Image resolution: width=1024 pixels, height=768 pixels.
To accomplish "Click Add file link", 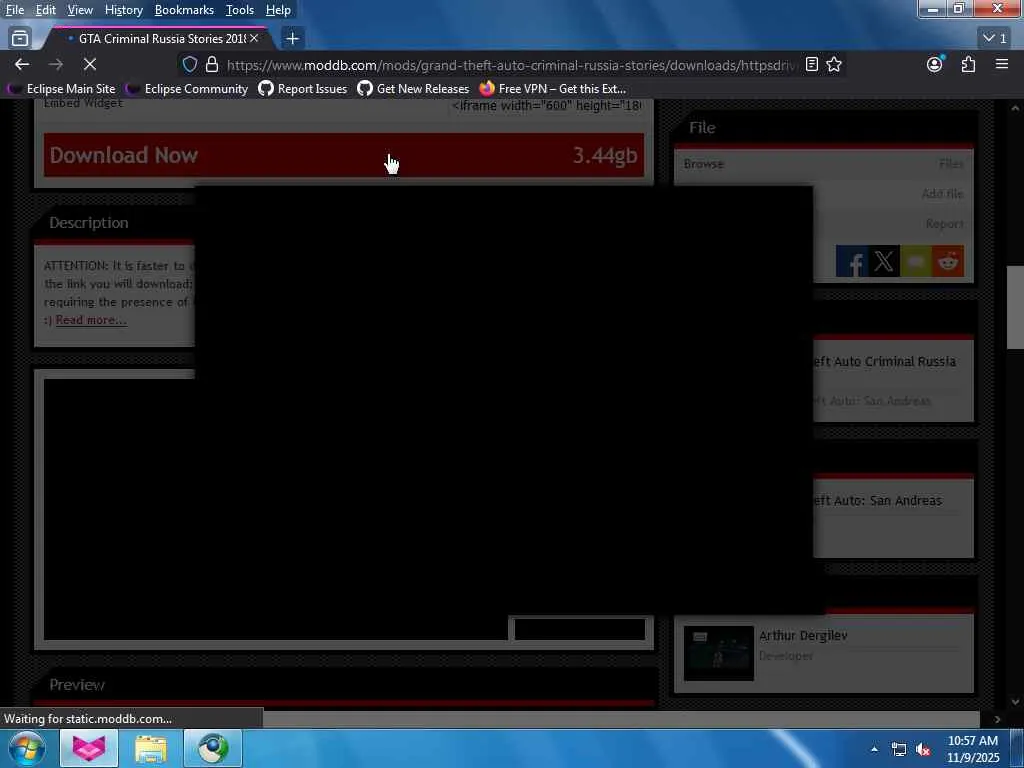I will coord(942,194).
